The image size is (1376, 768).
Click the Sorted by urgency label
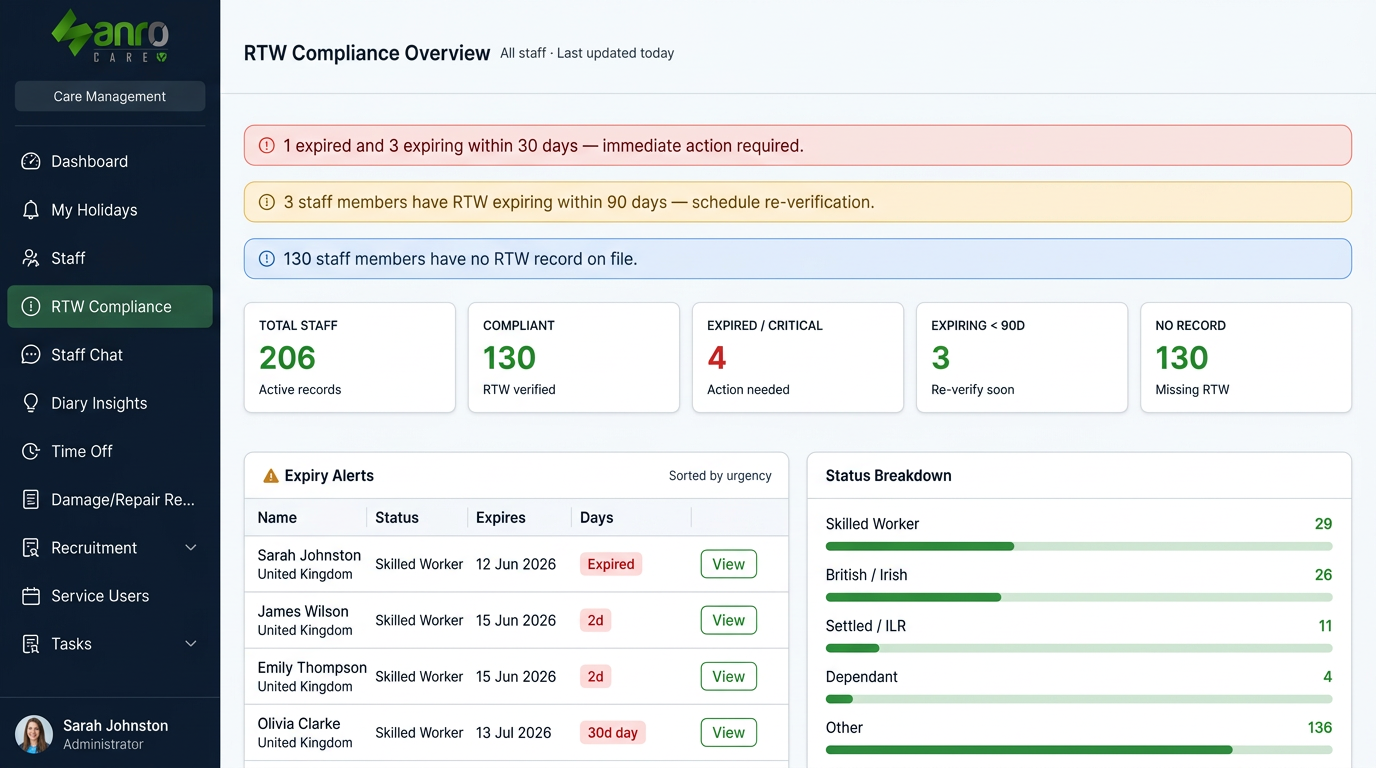pos(720,476)
